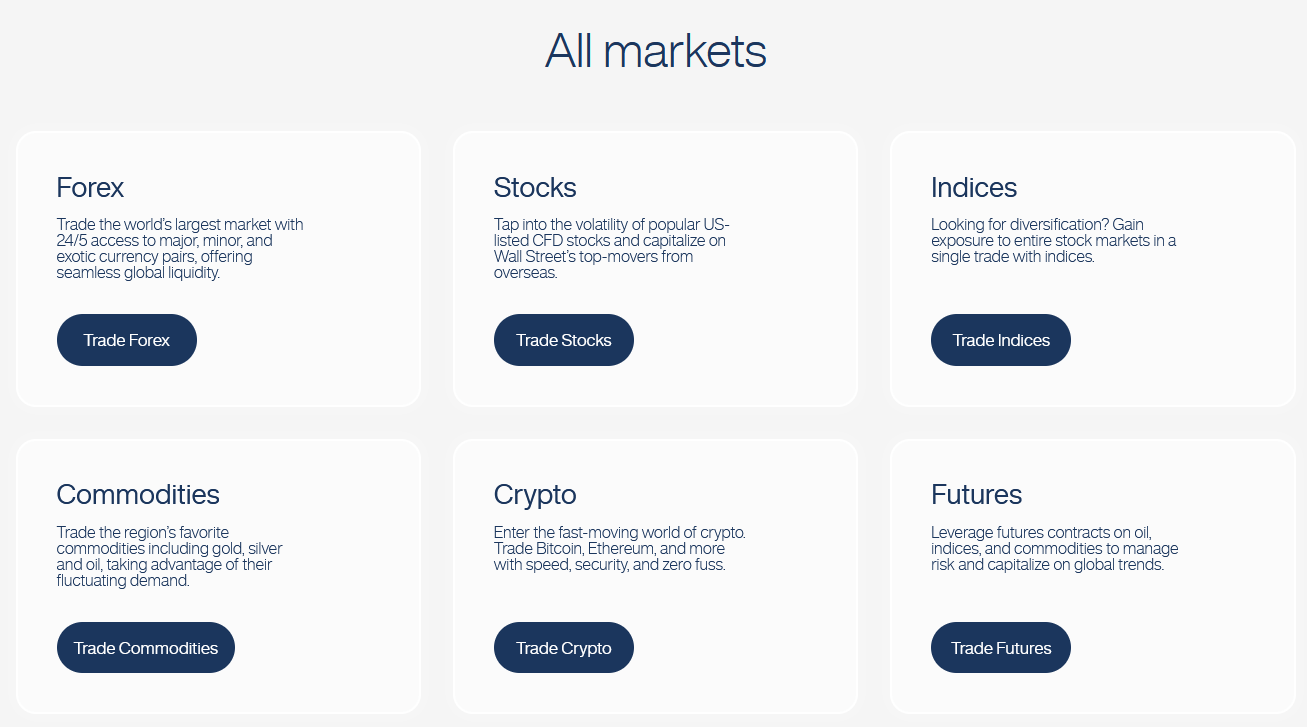
Task: Click the Crypto description mentioning Bitcoin
Action: point(619,548)
